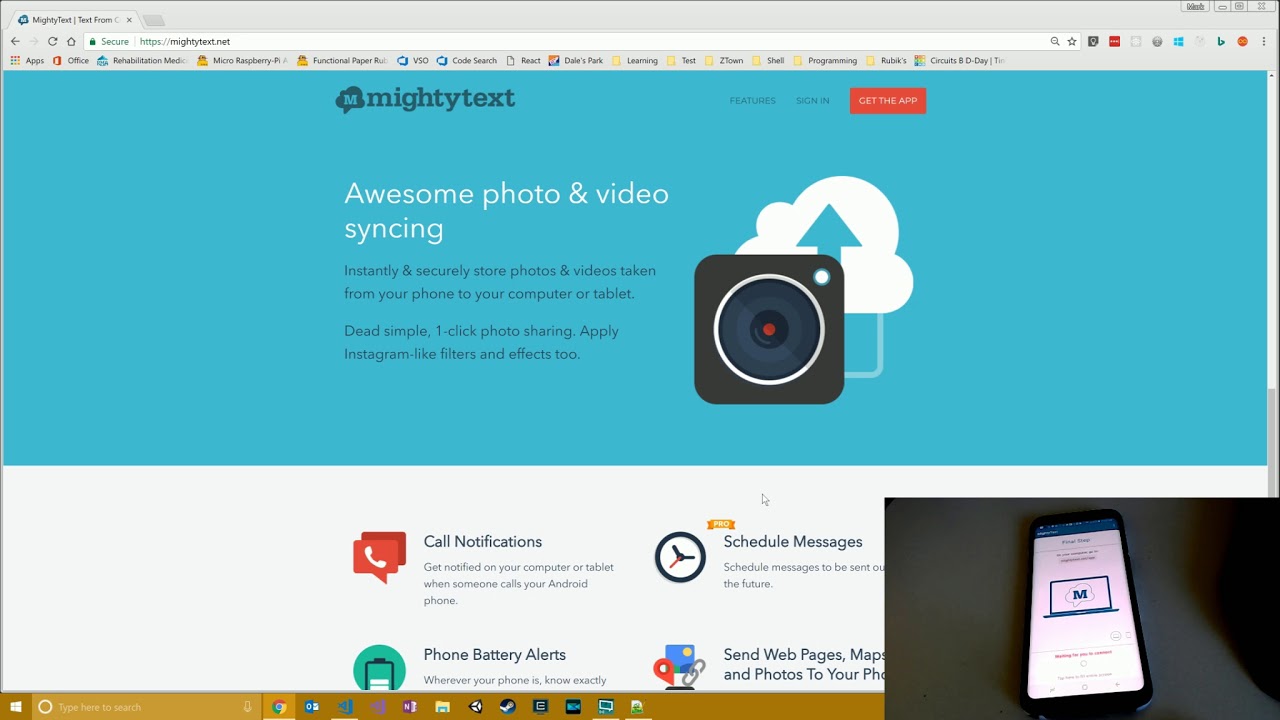Click the mightytext logo in the header
This screenshot has height=720, width=1280.
pos(425,99)
